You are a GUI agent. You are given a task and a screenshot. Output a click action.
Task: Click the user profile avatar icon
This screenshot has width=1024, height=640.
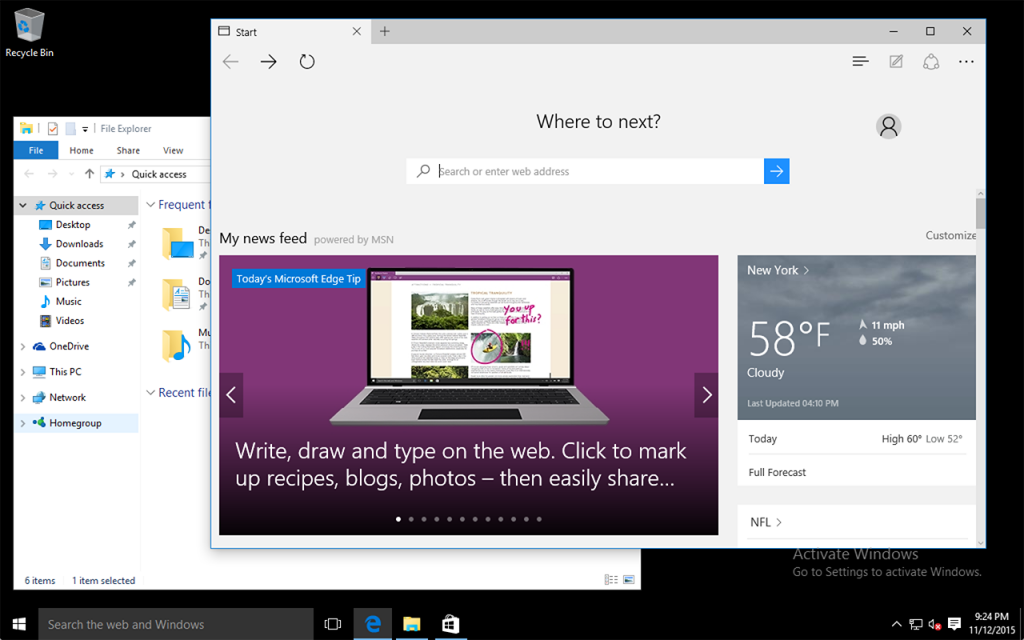888,126
